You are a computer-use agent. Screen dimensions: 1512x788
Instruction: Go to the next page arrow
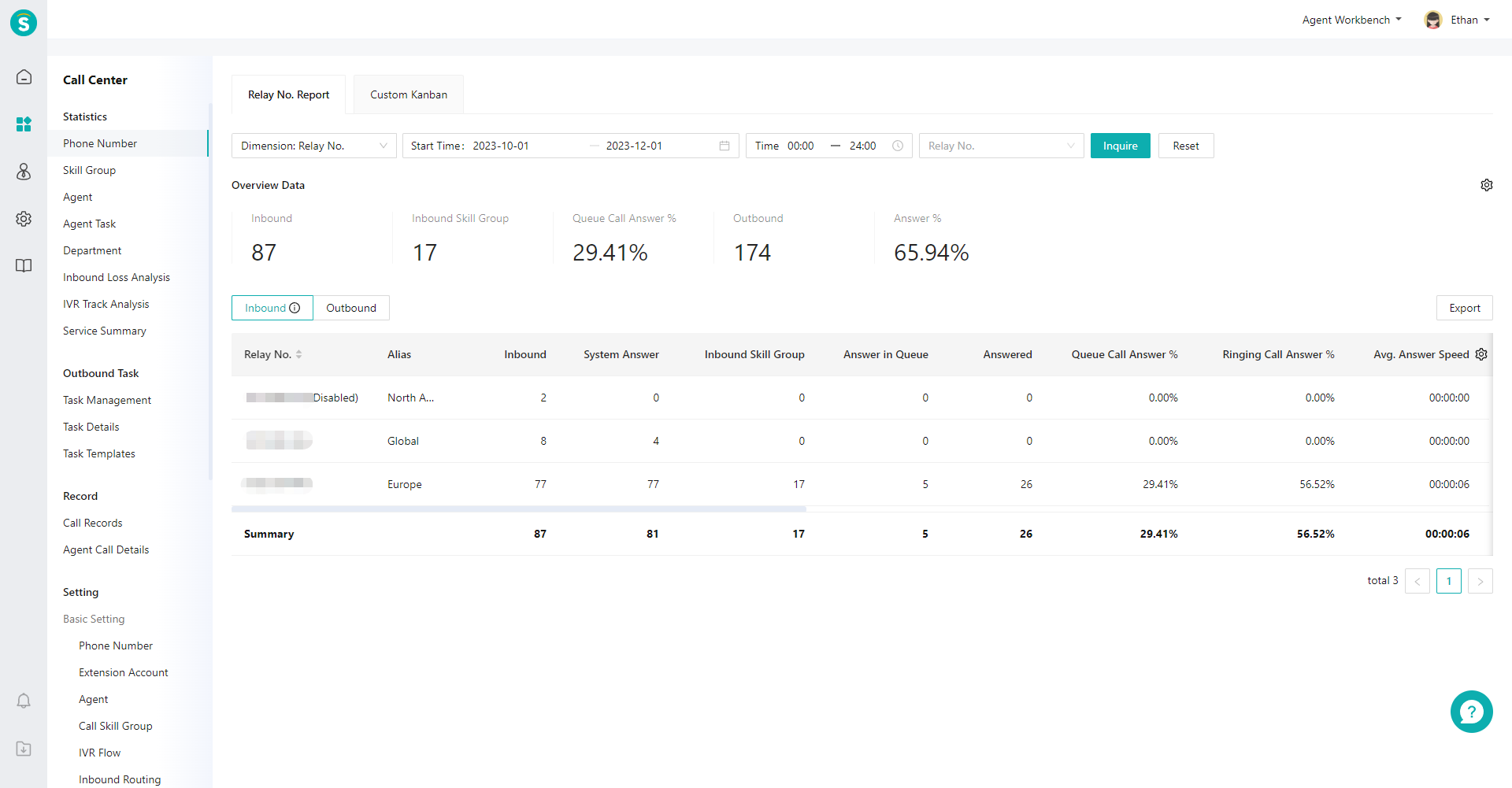tap(1480, 581)
